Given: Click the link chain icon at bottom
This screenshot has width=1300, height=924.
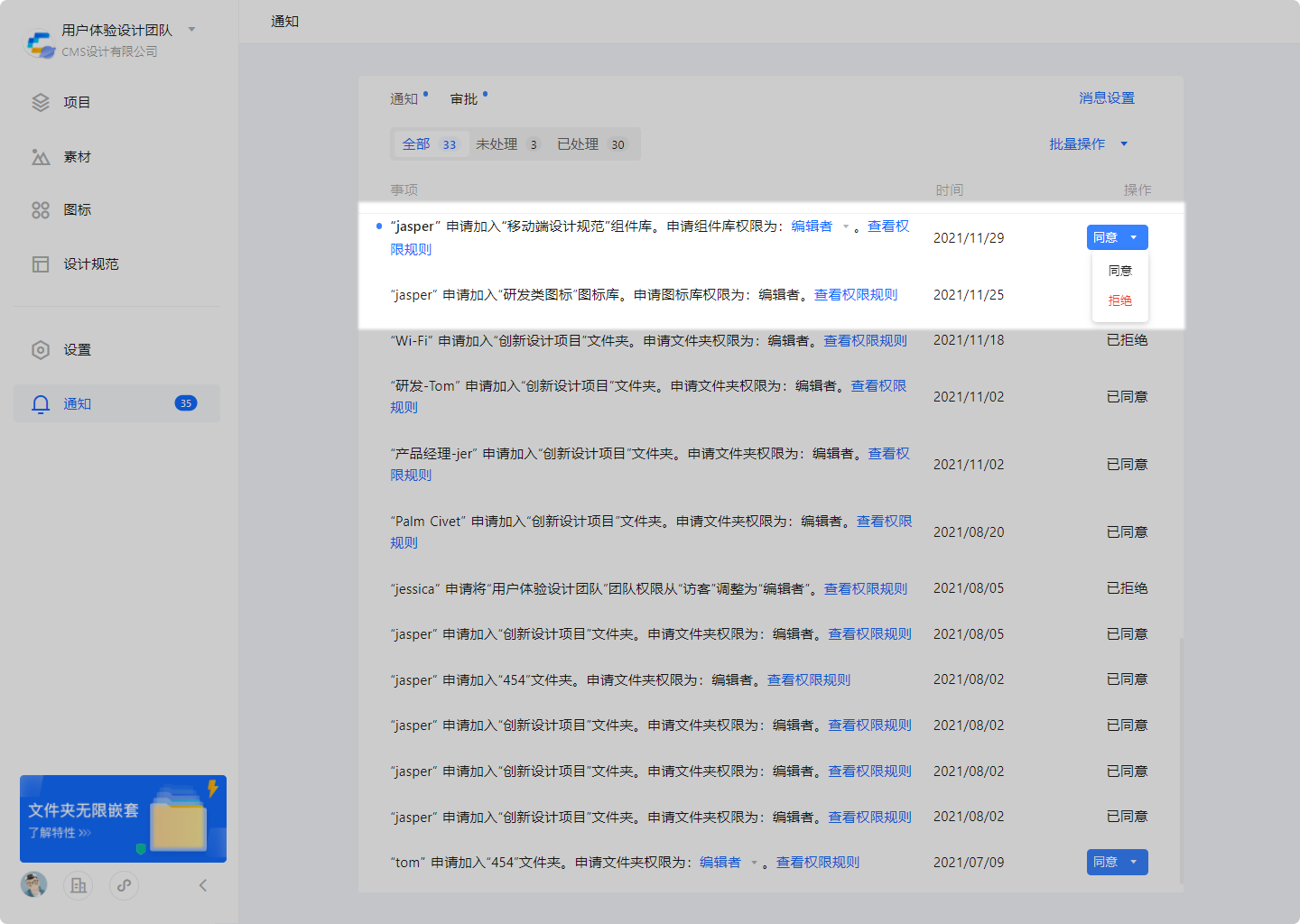Looking at the screenshot, I should 124,885.
